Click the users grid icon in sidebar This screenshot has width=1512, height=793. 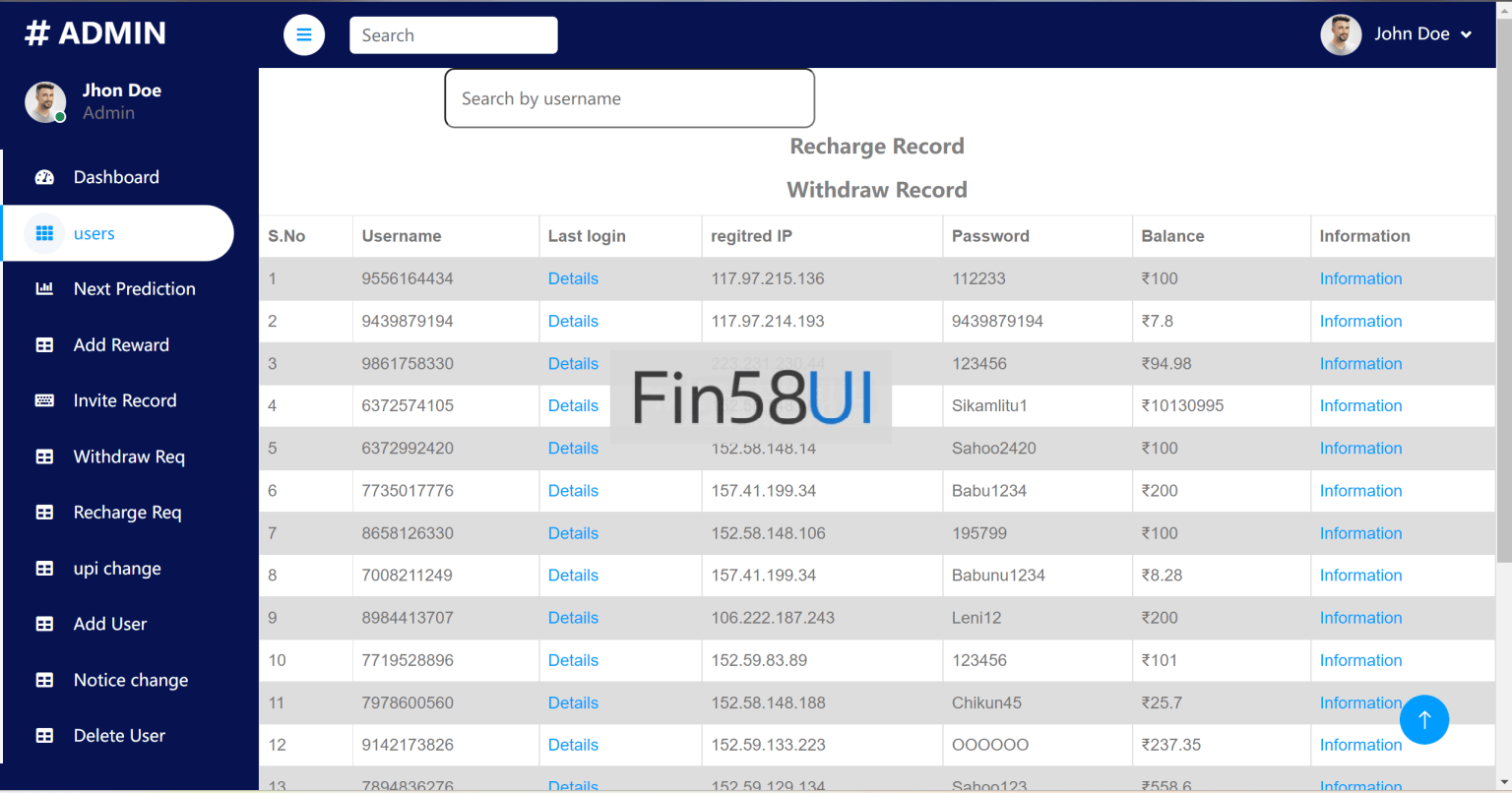coord(44,233)
